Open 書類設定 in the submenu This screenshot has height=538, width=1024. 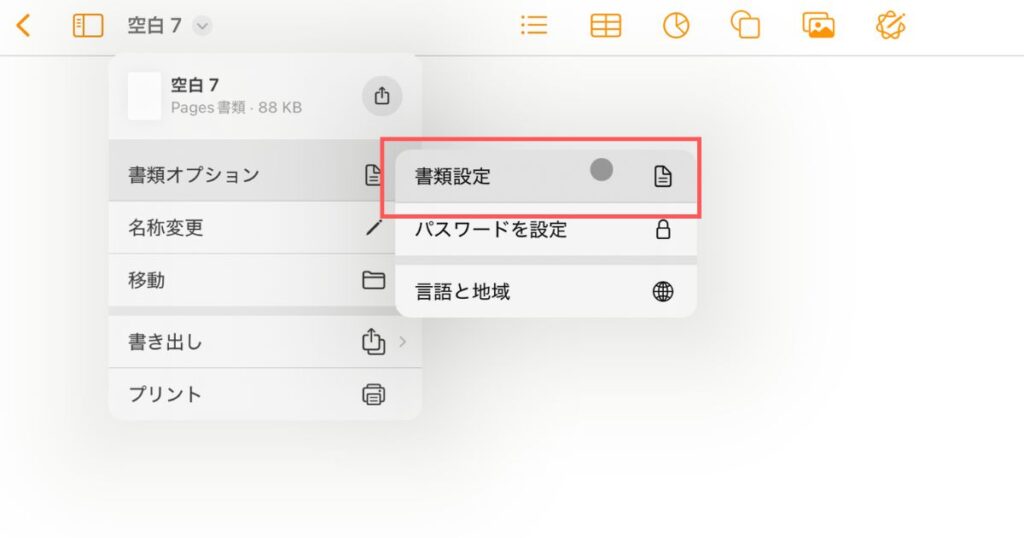[x=546, y=176]
